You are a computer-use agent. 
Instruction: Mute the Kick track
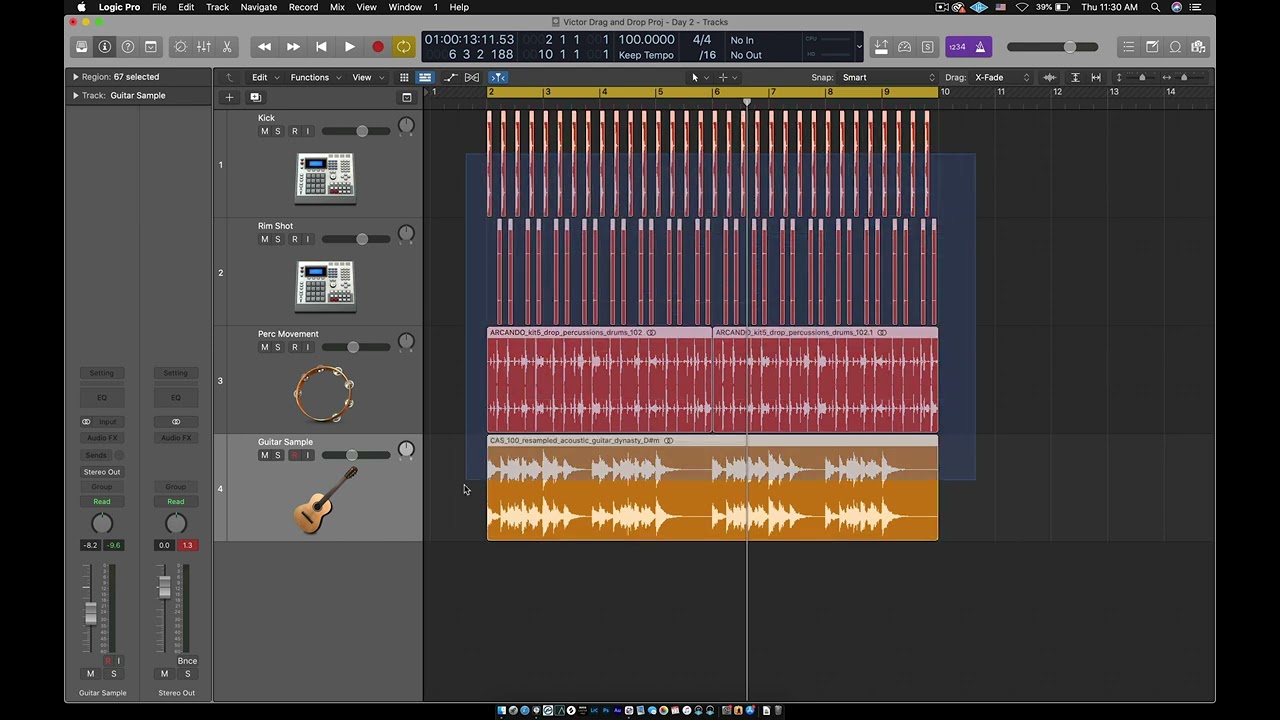[265, 131]
